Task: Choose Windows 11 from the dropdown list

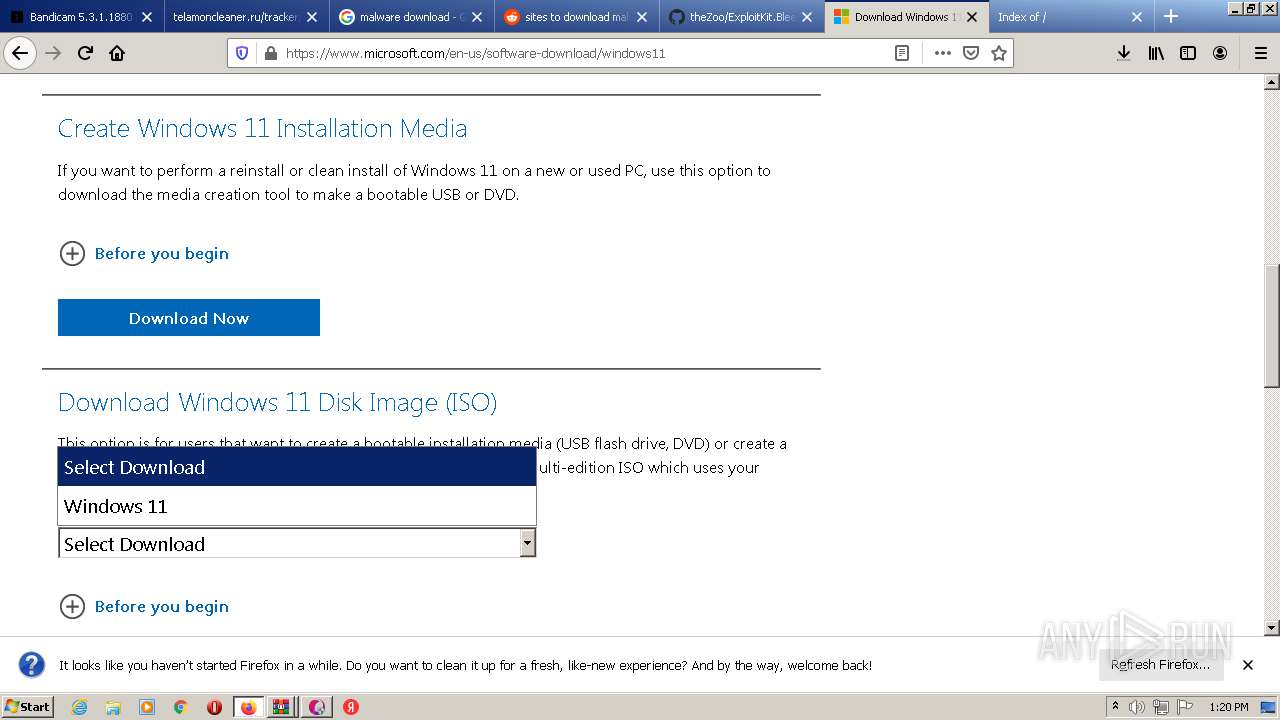Action: [x=297, y=506]
